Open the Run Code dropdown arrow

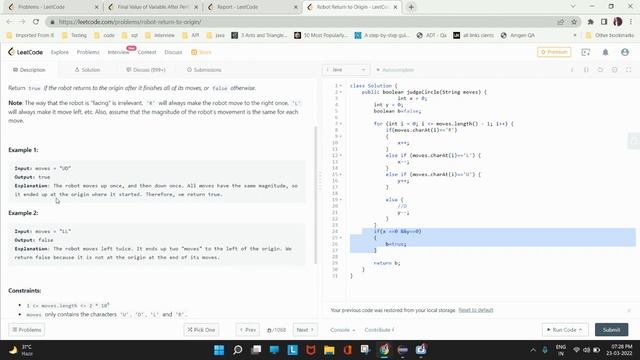pyautogui.click(x=580, y=329)
